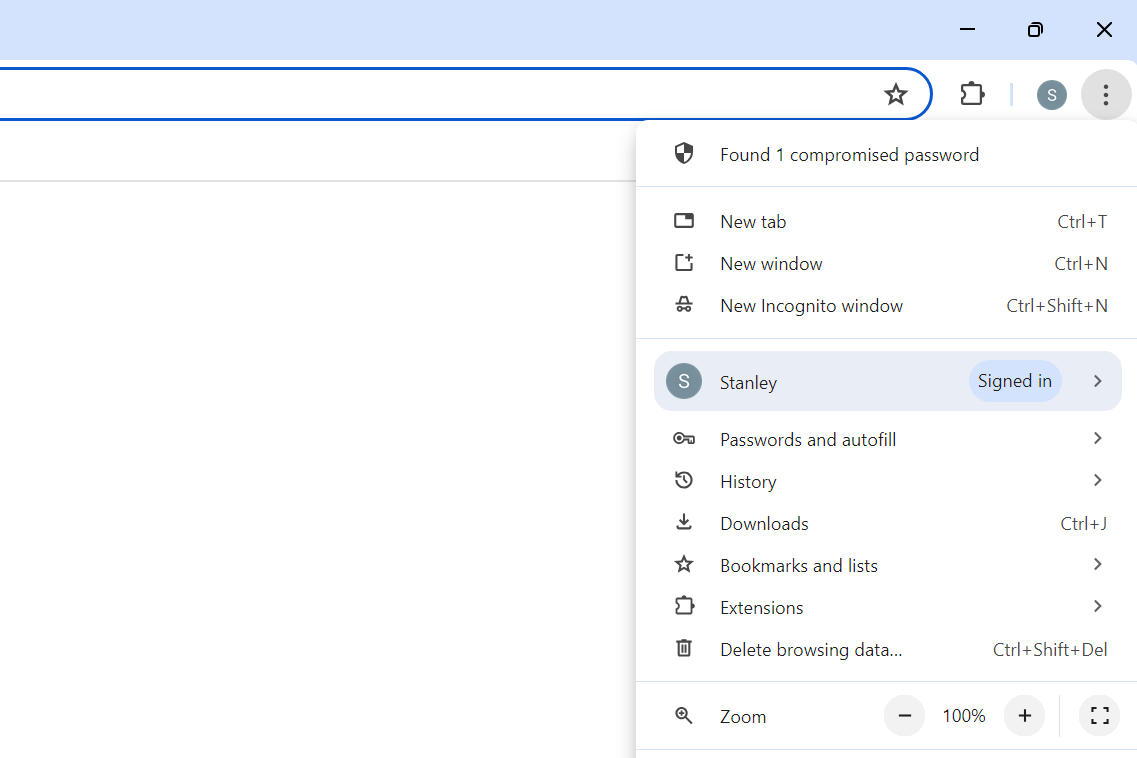Expand Passwords and autofill submenu

coord(1097,439)
